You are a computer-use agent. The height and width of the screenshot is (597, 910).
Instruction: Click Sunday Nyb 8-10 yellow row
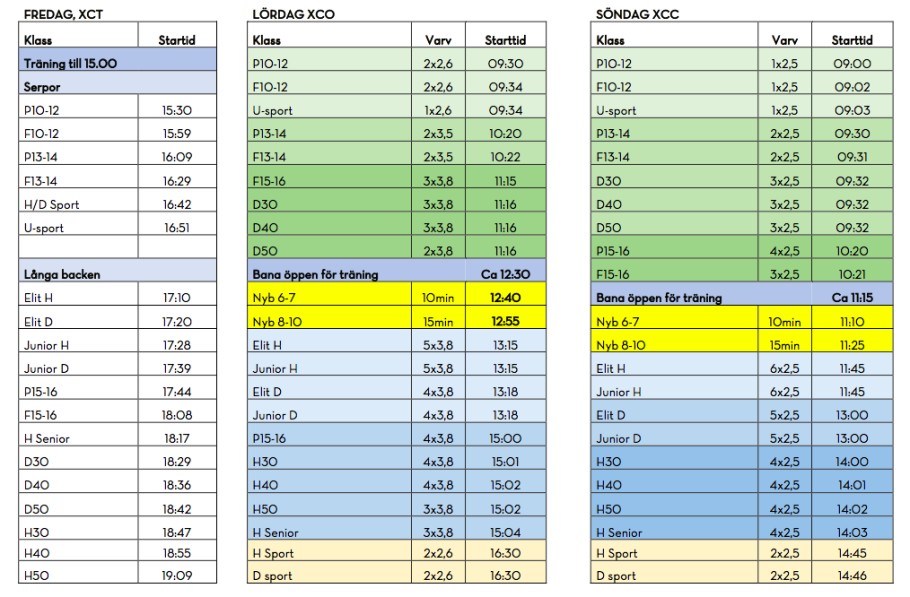pyautogui.click(x=742, y=341)
